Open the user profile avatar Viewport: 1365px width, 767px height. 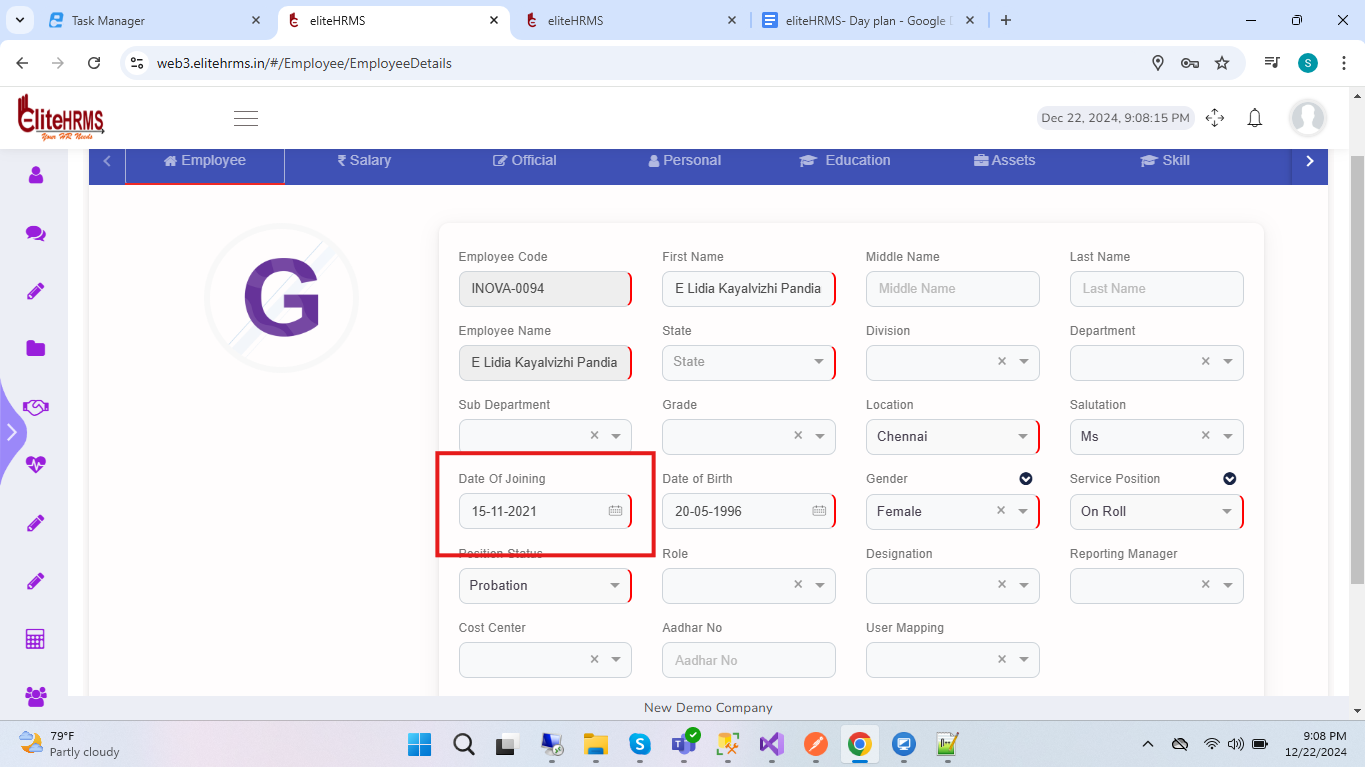click(1307, 118)
